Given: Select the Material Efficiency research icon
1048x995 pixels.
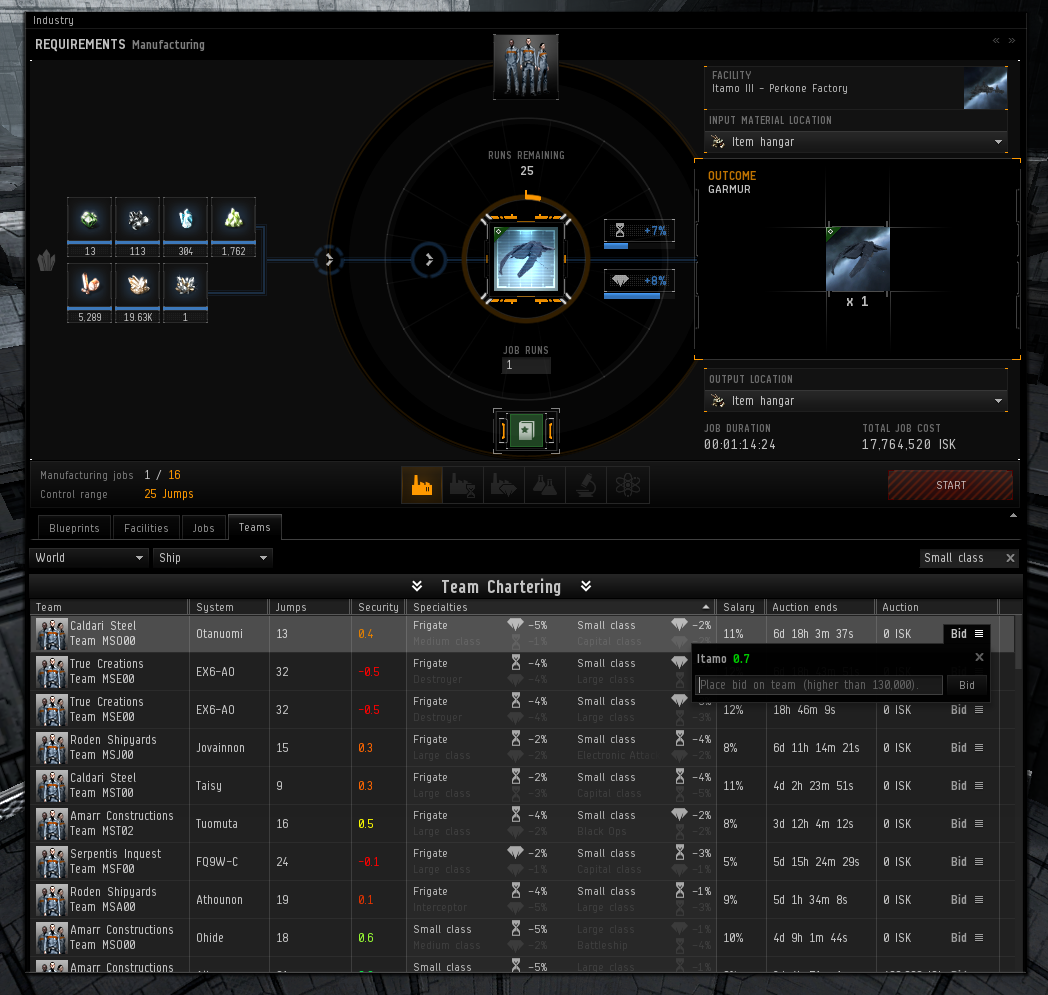Looking at the screenshot, I should (x=503, y=484).
